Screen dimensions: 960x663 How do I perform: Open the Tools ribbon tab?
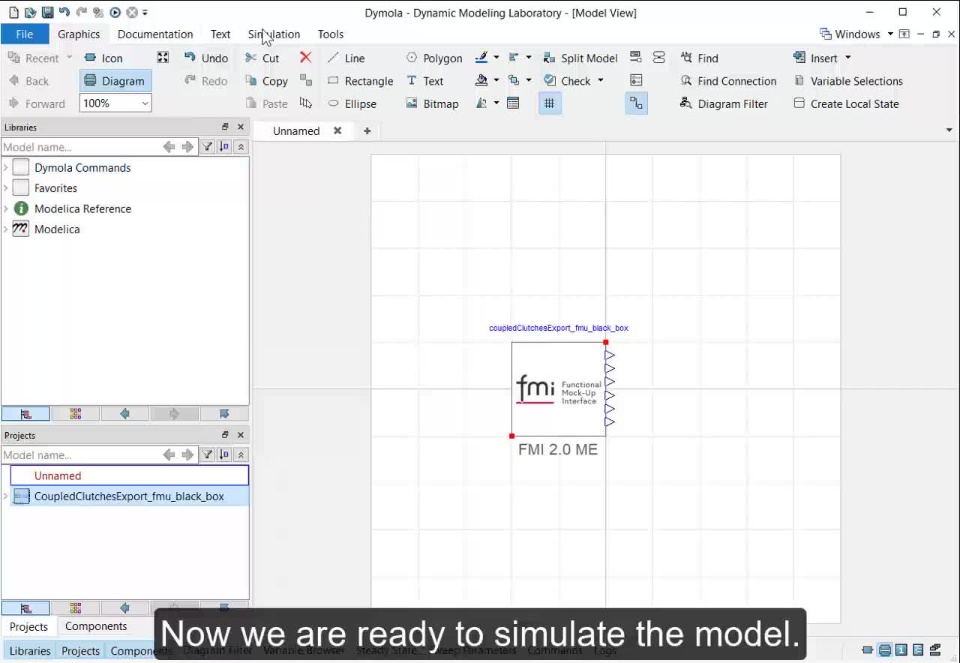[x=331, y=34]
